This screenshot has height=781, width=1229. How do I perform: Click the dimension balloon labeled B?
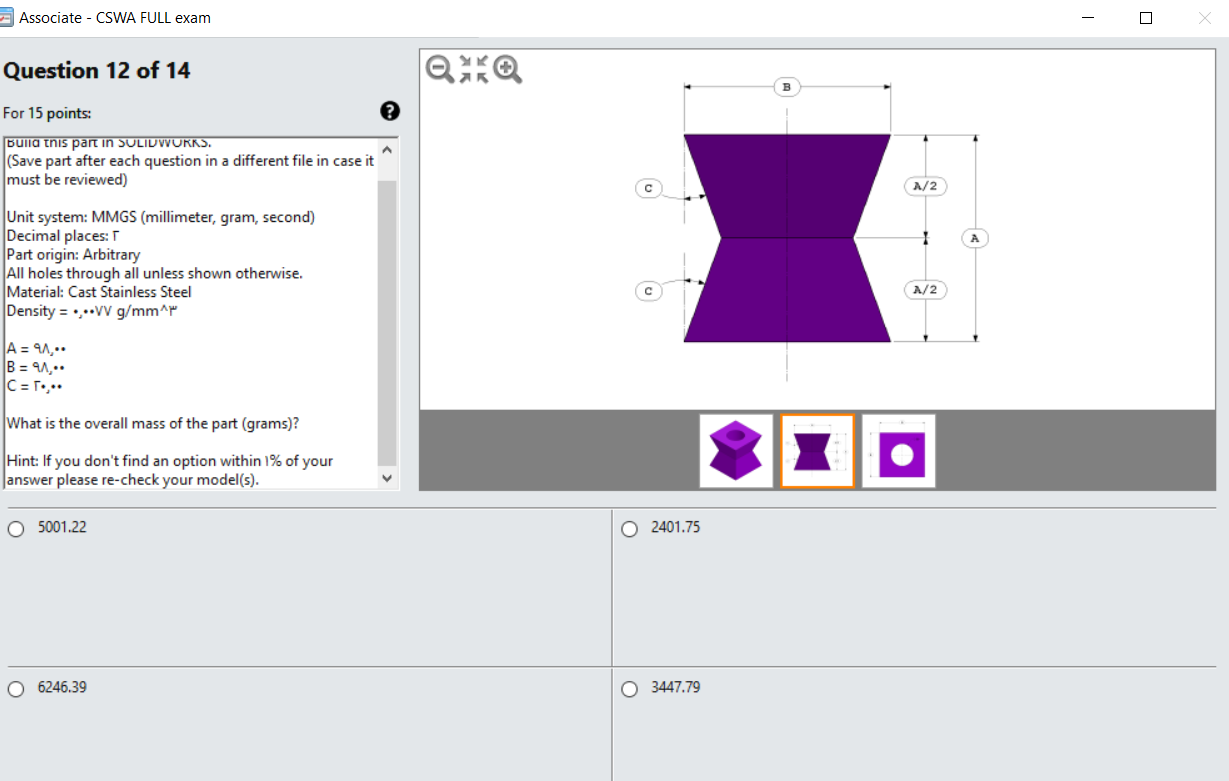[x=787, y=87]
